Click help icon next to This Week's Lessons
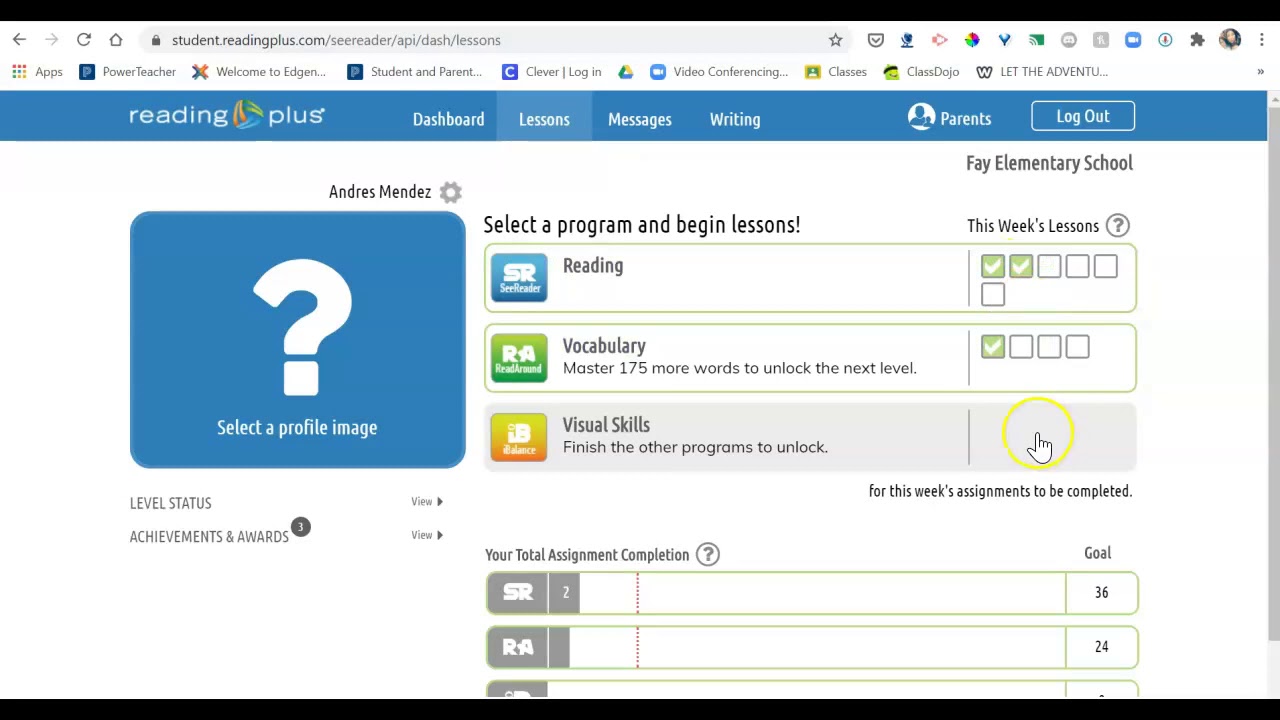Viewport: 1280px width, 720px height. click(x=1118, y=226)
